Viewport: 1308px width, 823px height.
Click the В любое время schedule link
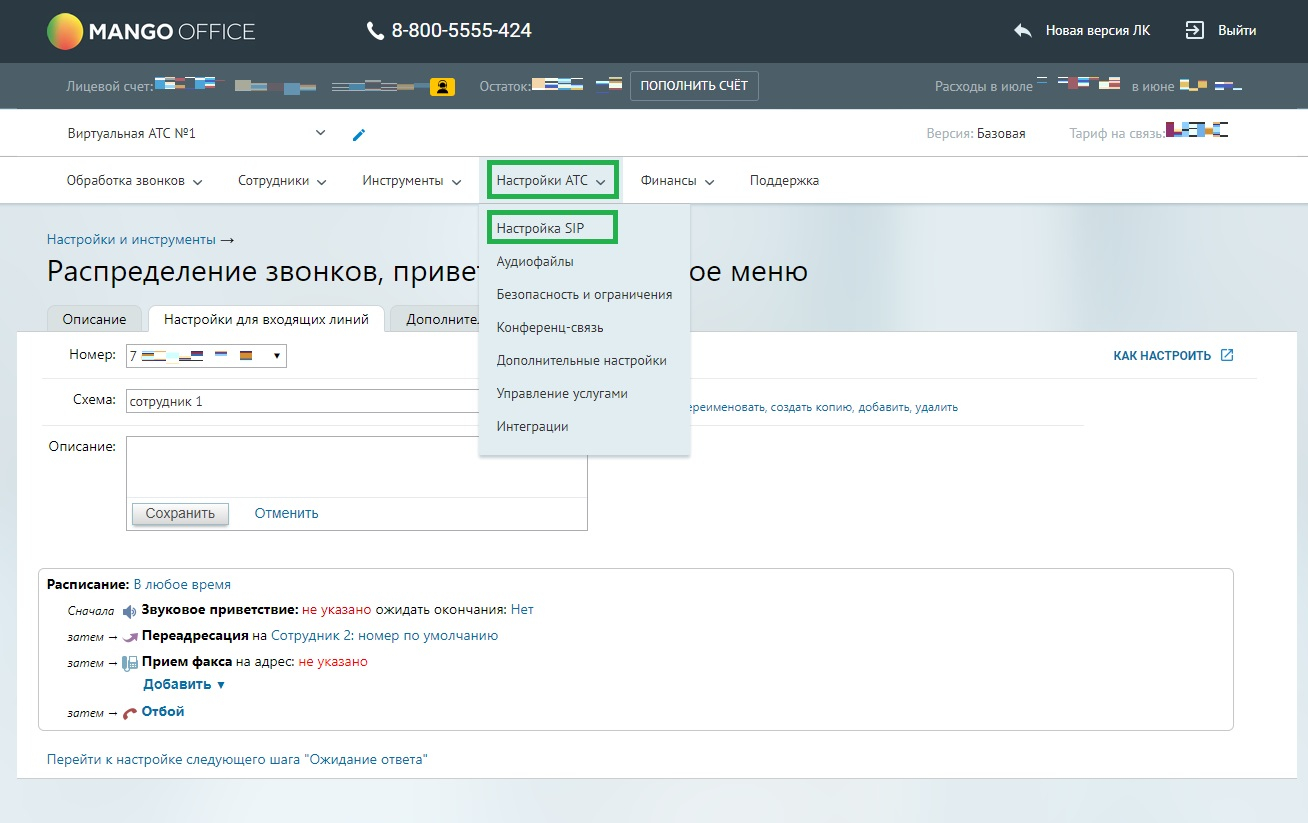[182, 585]
